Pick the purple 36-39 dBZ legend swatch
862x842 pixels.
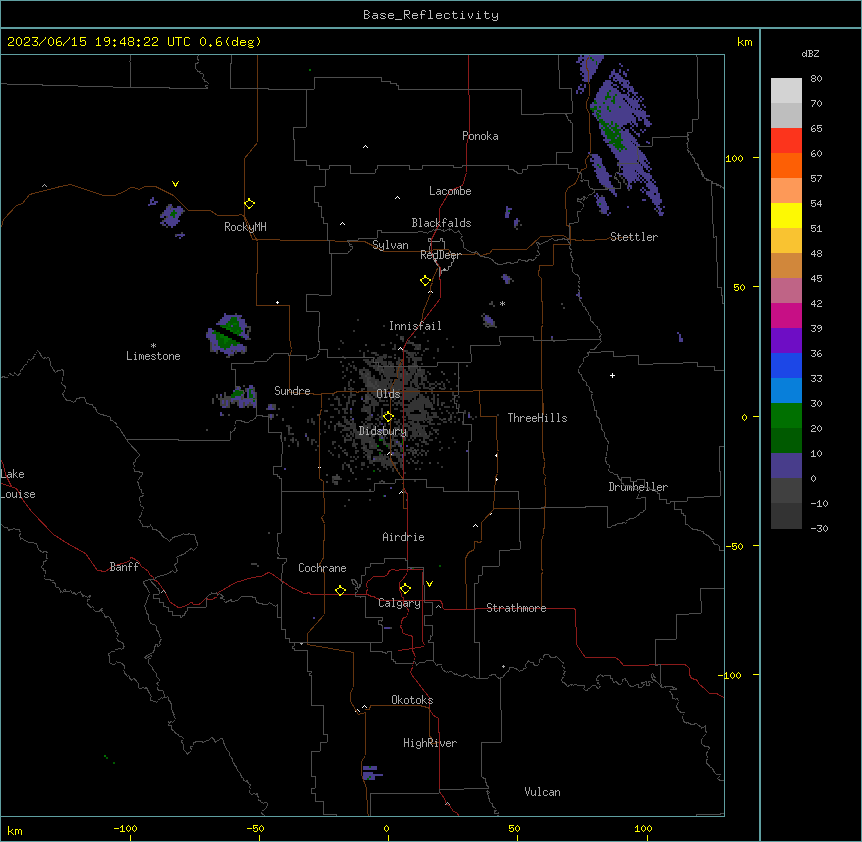786,341
